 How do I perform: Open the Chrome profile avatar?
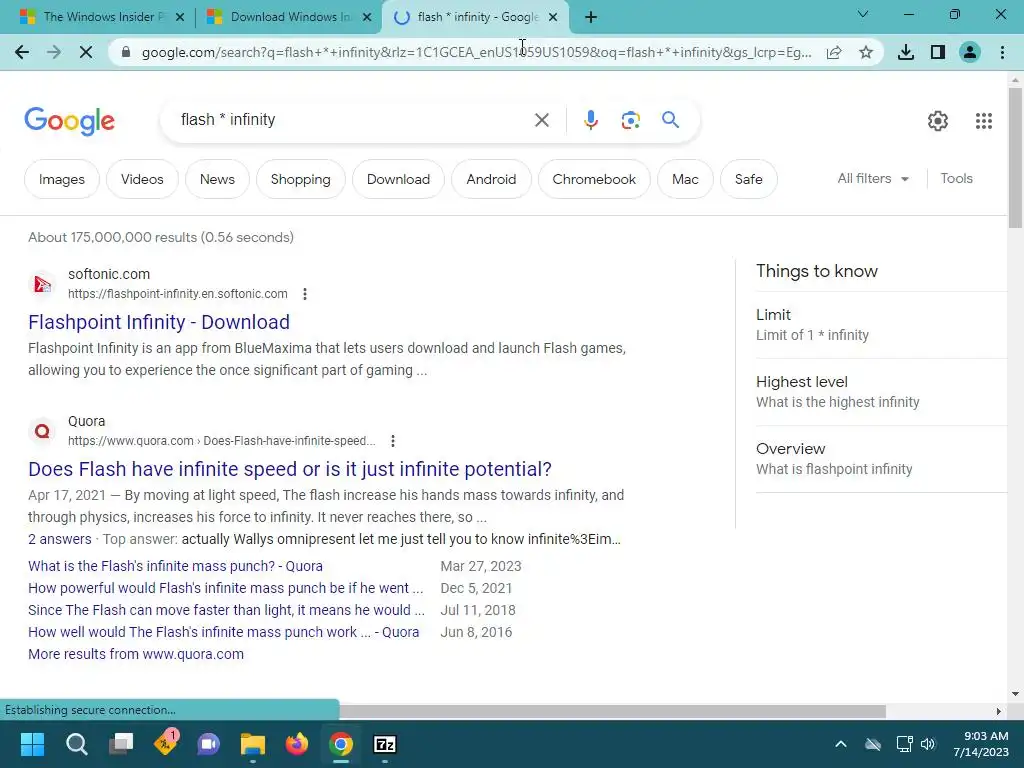970,52
